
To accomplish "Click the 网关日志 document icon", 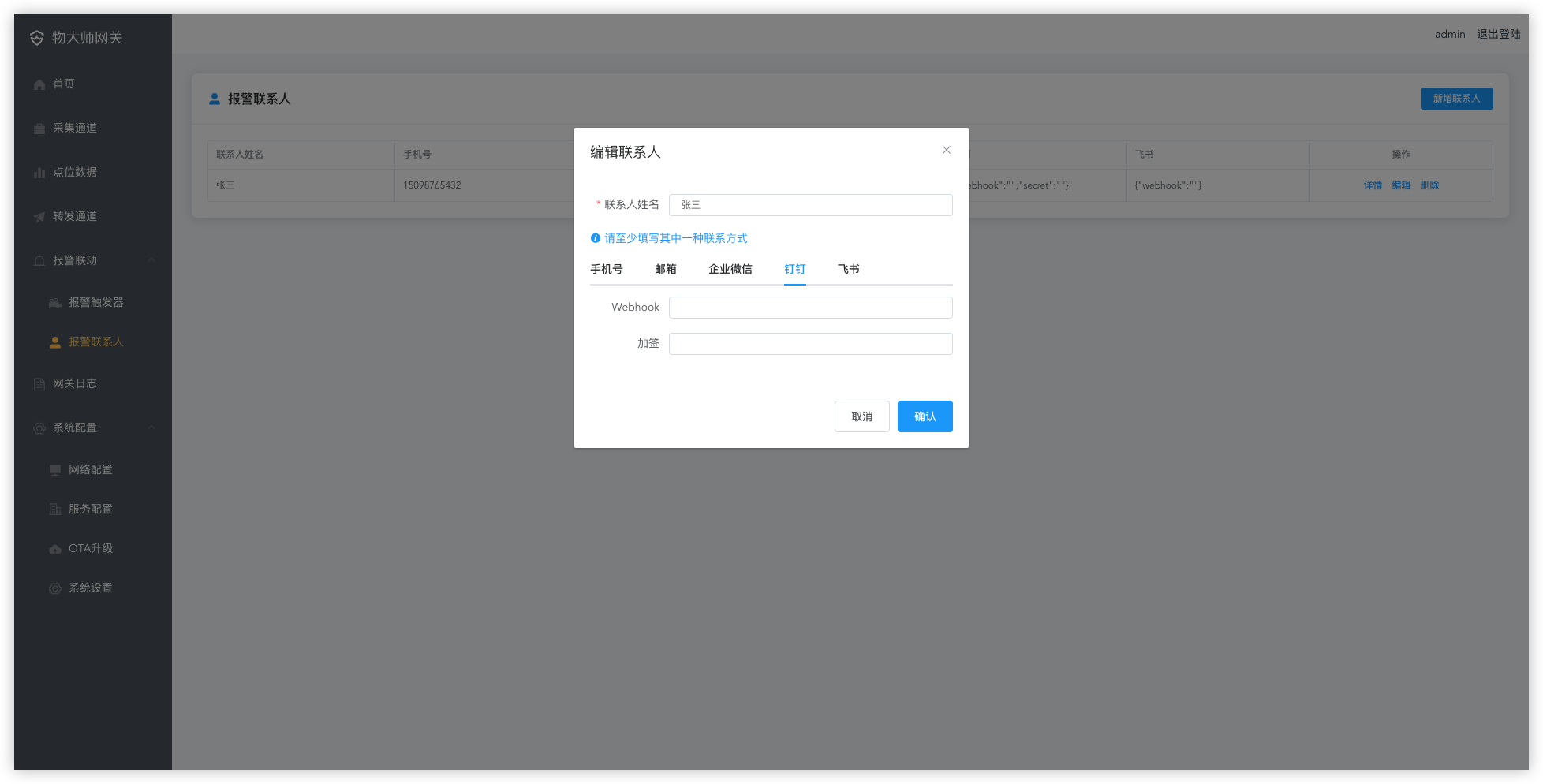I will pyautogui.click(x=39, y=384).
